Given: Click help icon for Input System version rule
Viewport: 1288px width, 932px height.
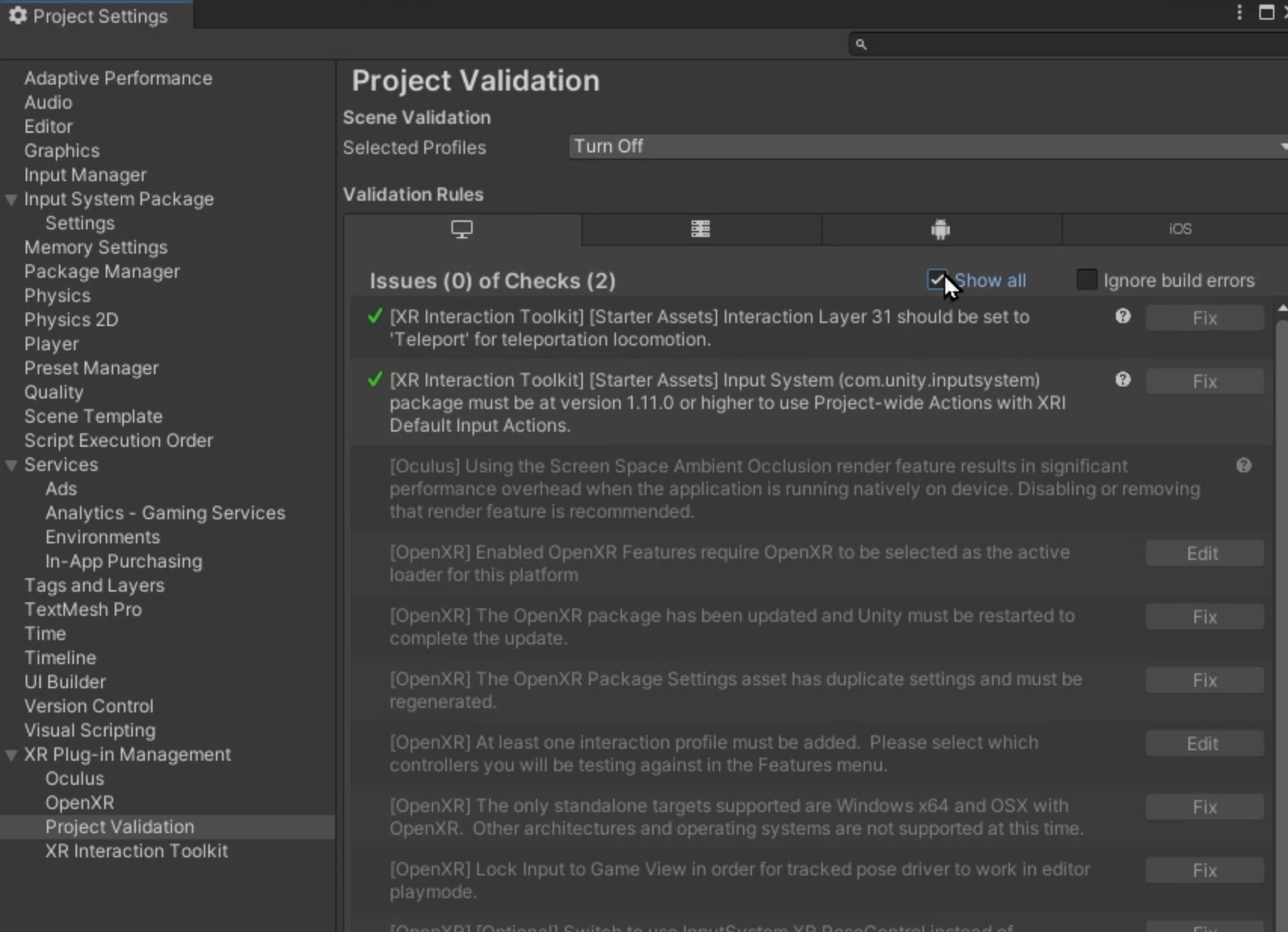Looking at the screenshot, I should click(1123, 380).
